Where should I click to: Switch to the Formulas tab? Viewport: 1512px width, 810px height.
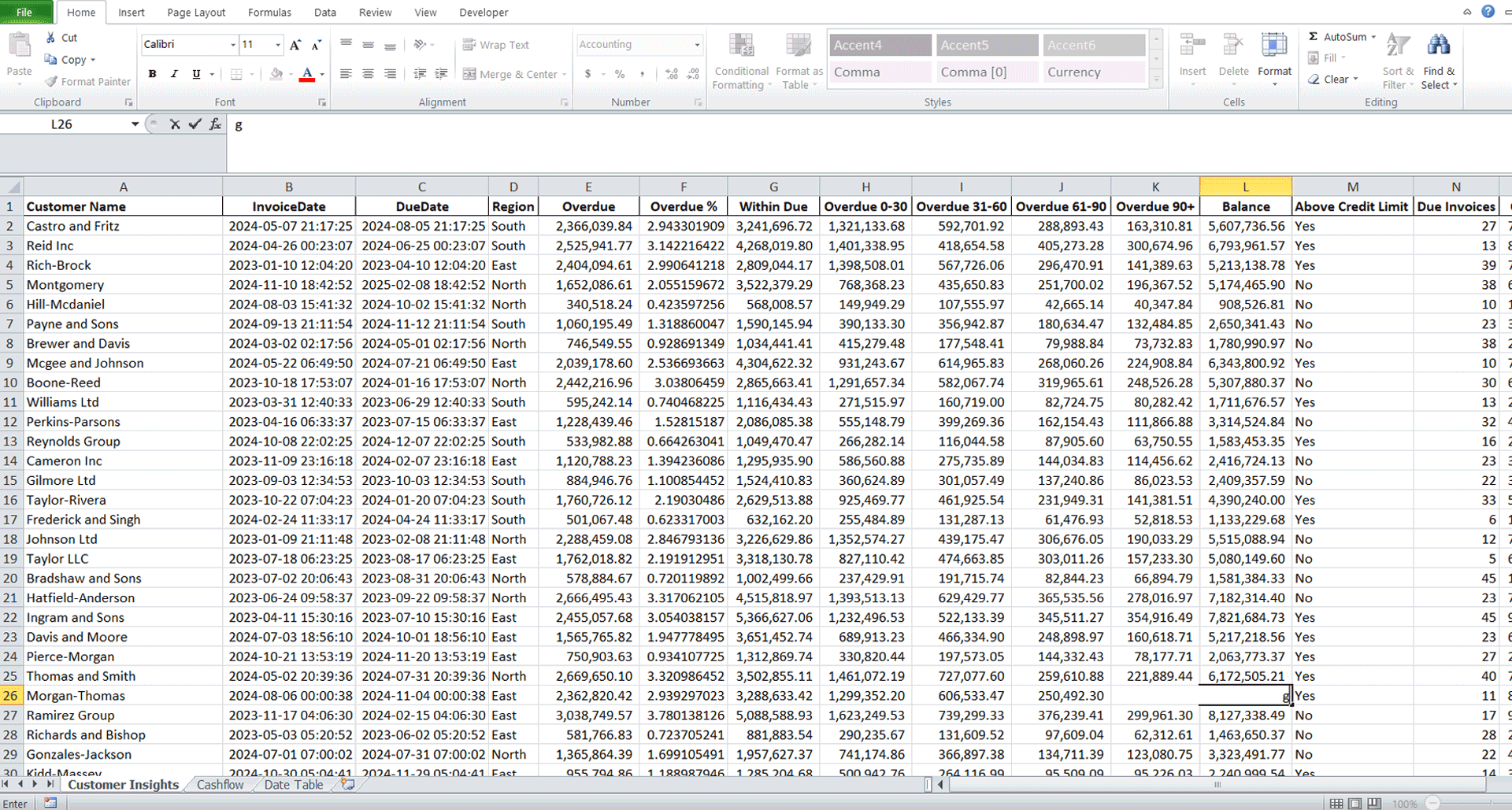pos(269,13)
